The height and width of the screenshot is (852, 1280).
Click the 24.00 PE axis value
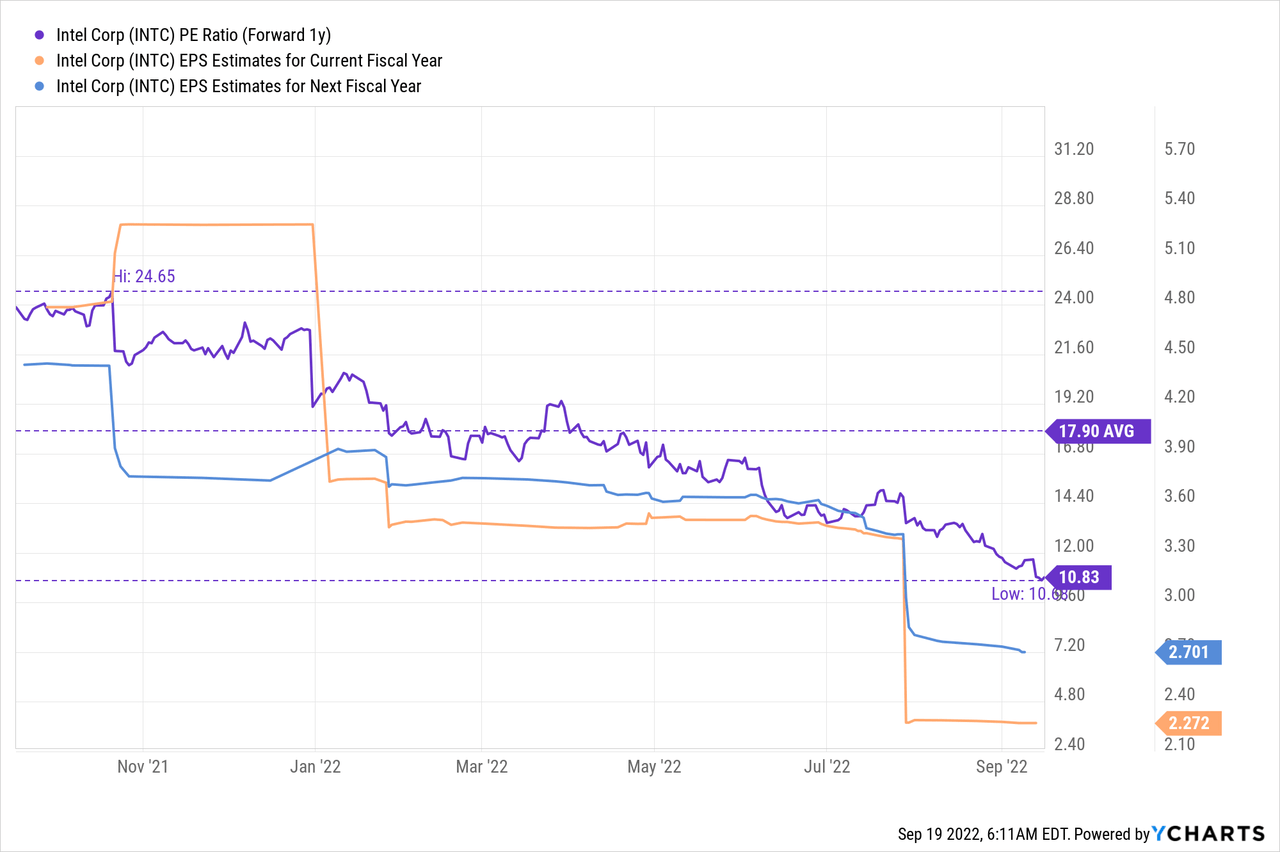coord(1075,298)
